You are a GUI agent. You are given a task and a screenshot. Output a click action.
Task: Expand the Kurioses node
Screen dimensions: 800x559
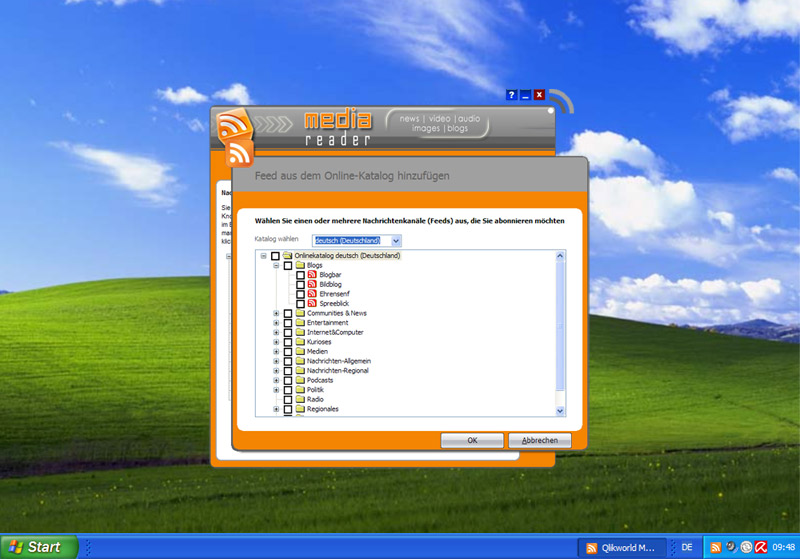pyautogui.click(x=276, y=342)
